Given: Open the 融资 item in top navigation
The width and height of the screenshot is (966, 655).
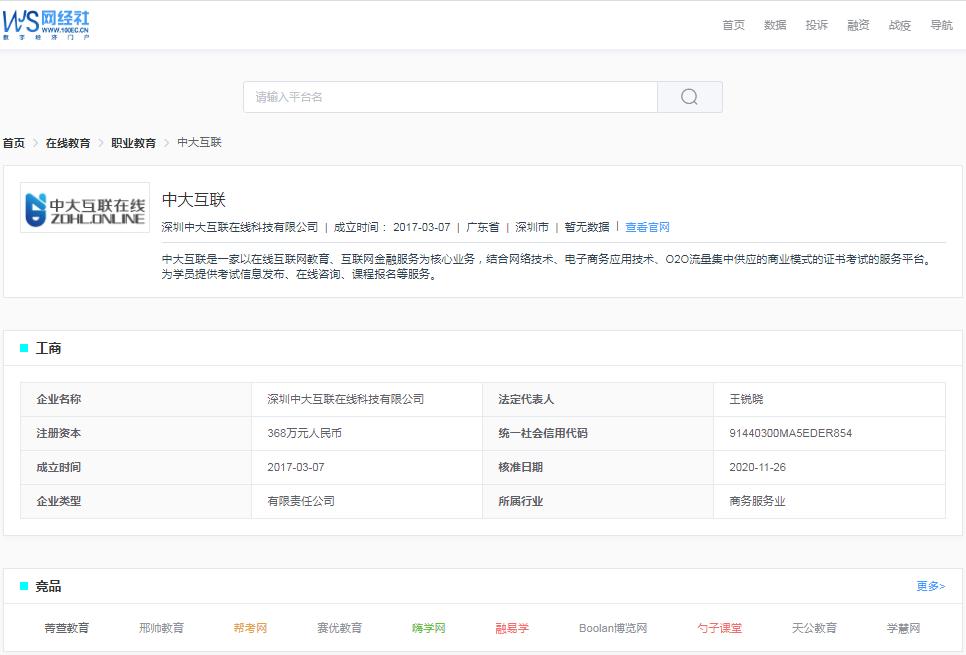Looking at the screenshot, I should (858, 24).
